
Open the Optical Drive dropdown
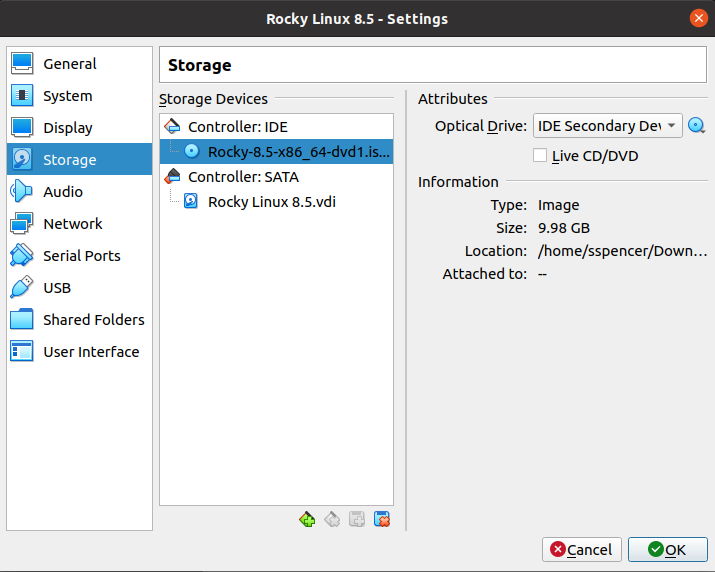click(x=607, y=126)
